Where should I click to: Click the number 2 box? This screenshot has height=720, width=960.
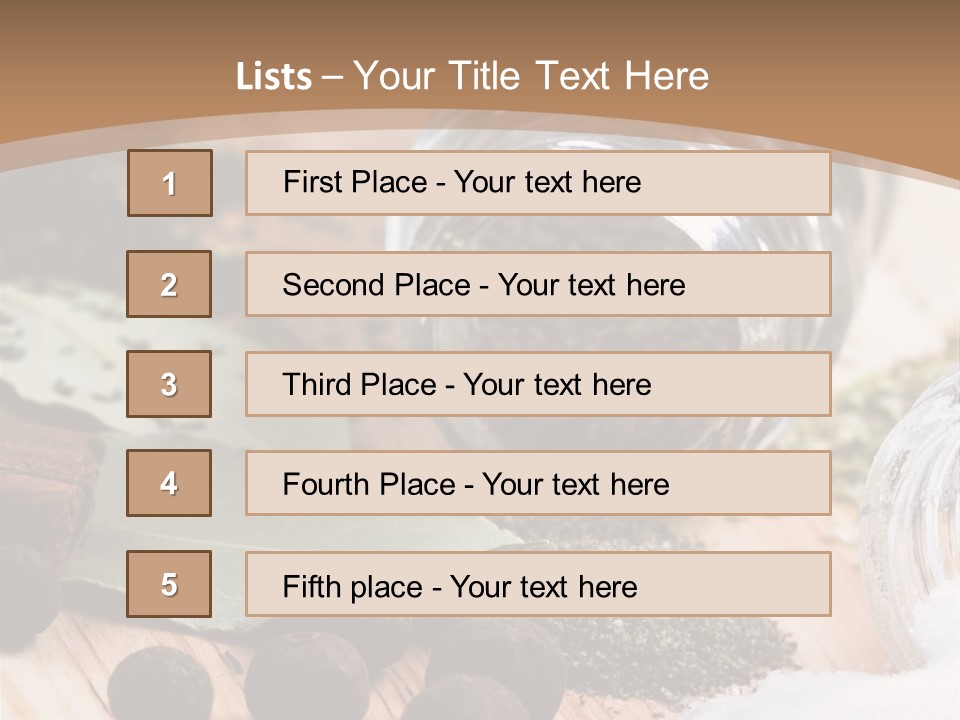[169, 284]
